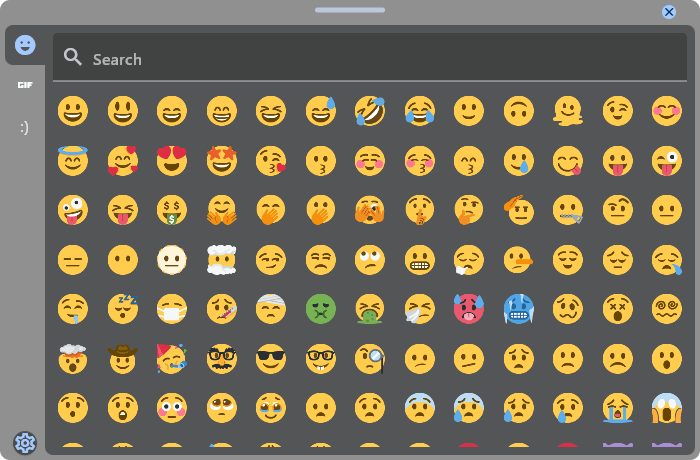Choose the face in clouds emoji
Image resolution: width=700 pixels, height=460 pixels.
(x=221, y=259)
